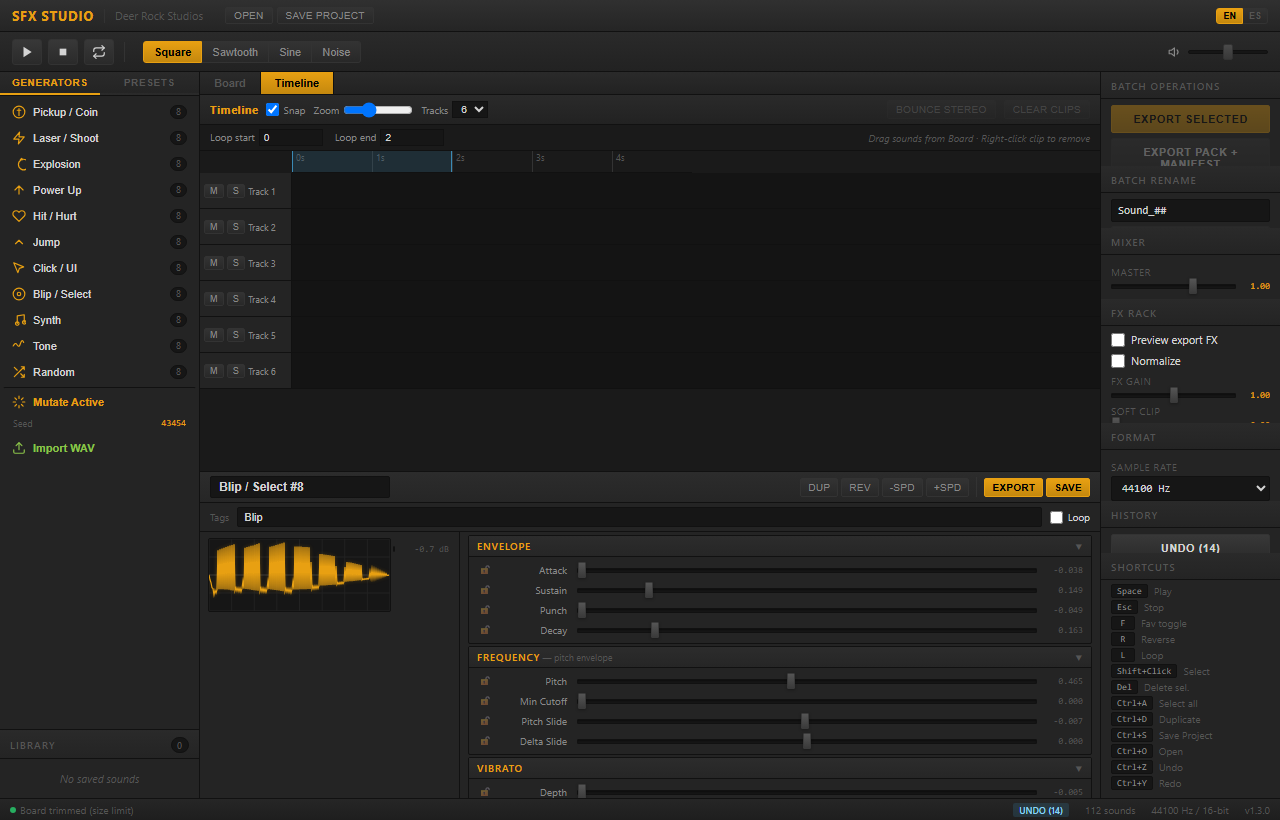Click the Click / UI cursor icon

point(19,268)
